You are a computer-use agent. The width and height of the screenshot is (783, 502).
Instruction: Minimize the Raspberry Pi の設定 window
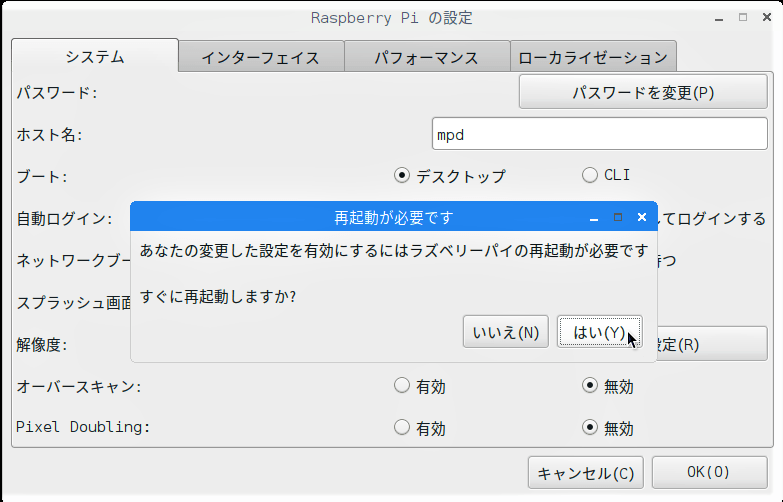pos(719,18)
